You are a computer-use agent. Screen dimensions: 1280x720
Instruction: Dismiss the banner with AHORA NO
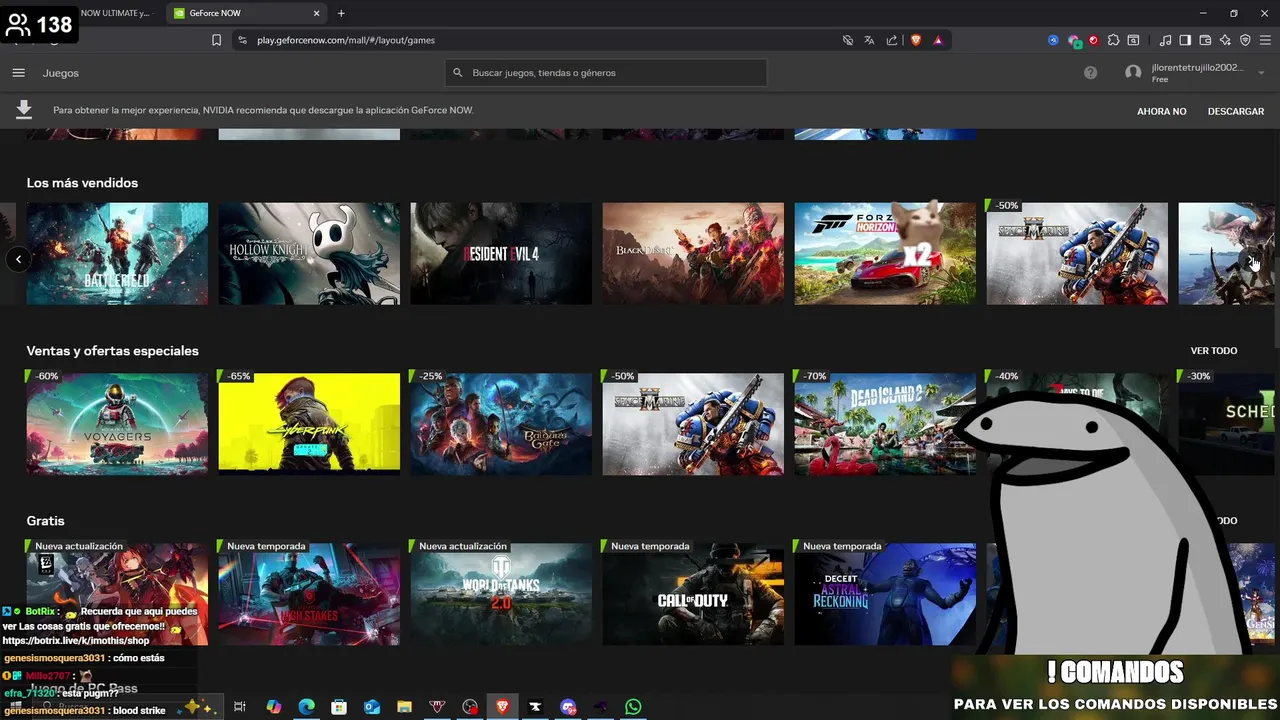click(1161, 111)
